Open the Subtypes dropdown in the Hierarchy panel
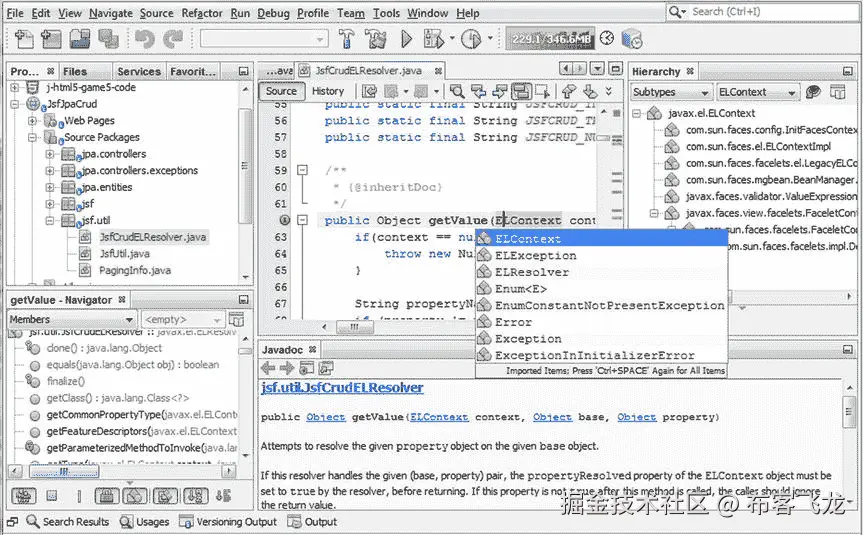The width and height of the screenshot is (863, 535). point(671,92)
